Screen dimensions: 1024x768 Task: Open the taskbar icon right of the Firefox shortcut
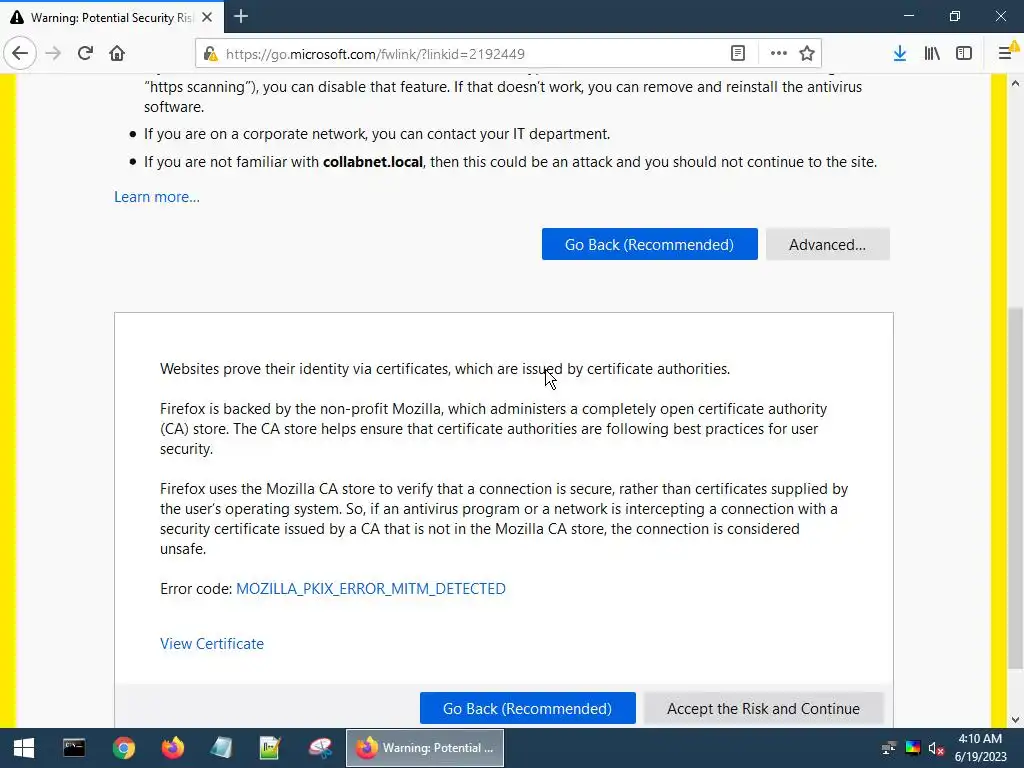[221, 748]
